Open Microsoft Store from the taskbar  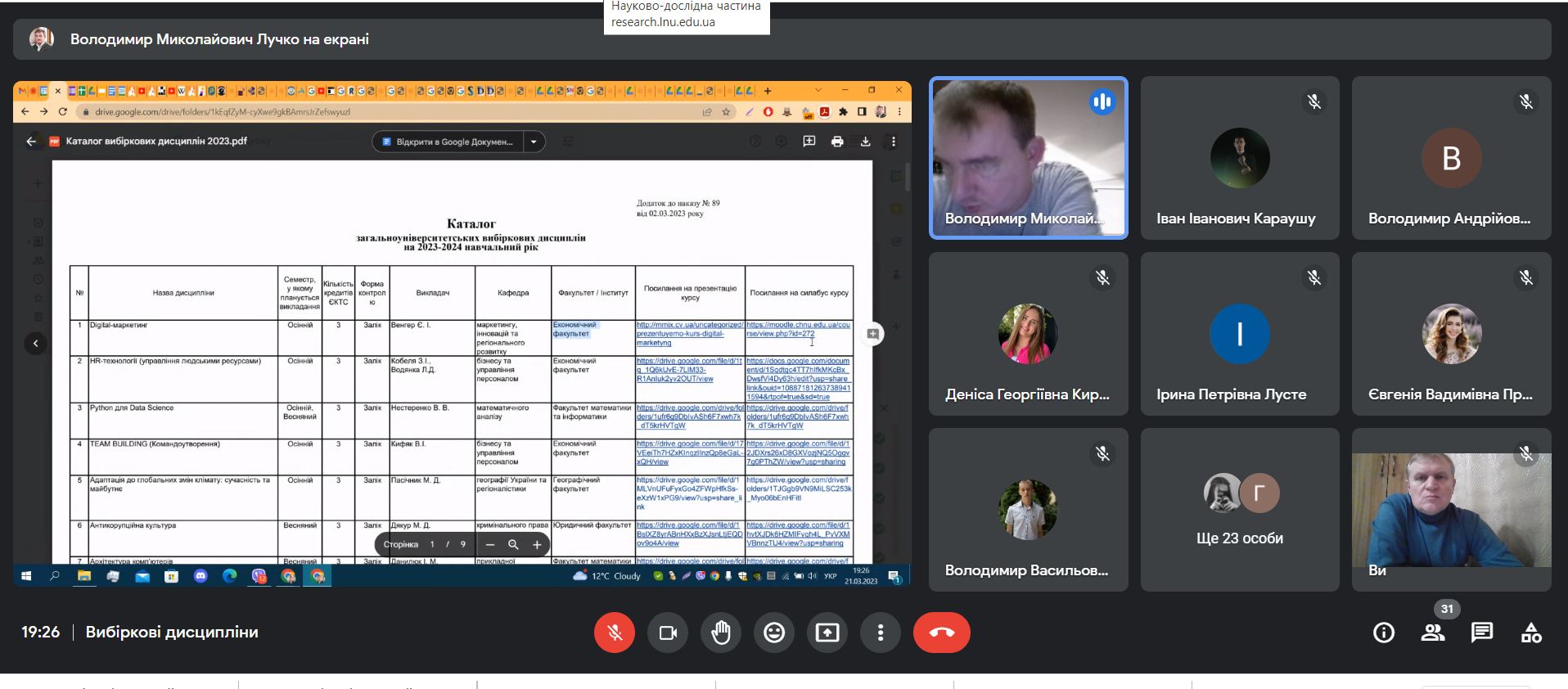point(171,576)
